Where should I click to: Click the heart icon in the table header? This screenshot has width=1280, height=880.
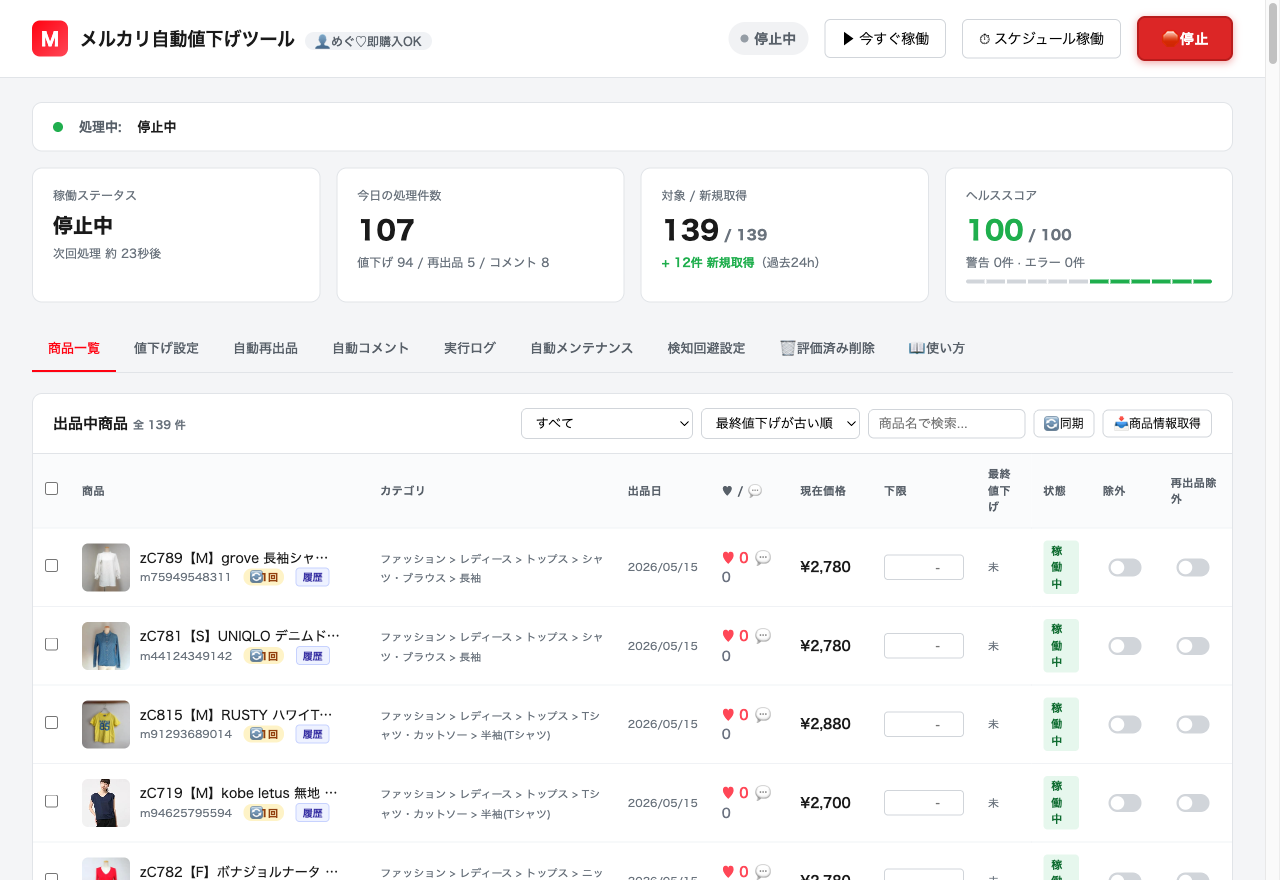click(x=727, y=491)
